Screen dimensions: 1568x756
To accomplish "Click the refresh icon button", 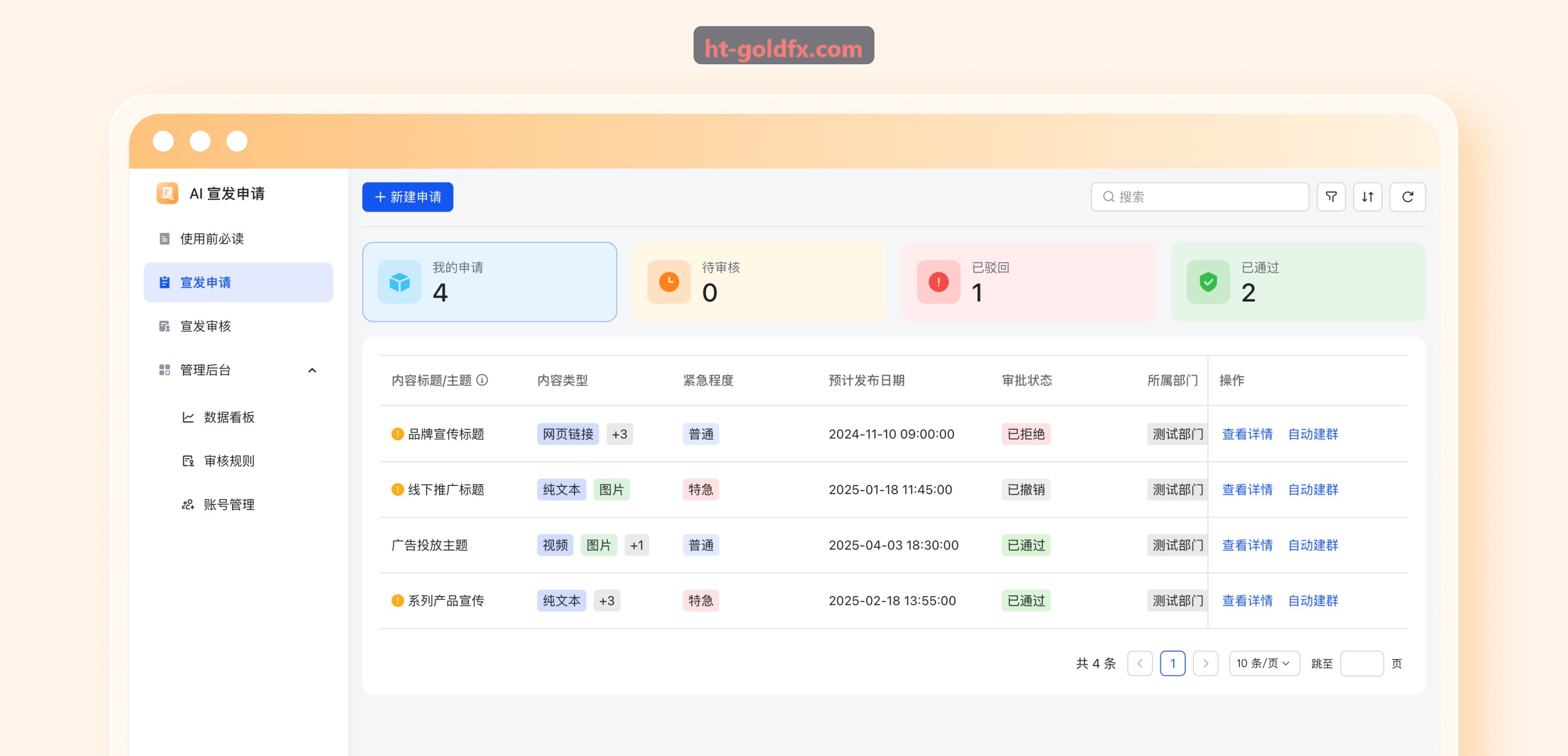I will (x=1408, y=196).
